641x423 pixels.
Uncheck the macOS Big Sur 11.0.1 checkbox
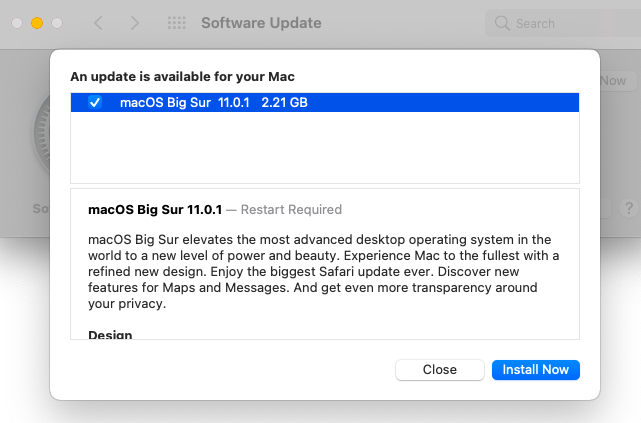[95, 102]
